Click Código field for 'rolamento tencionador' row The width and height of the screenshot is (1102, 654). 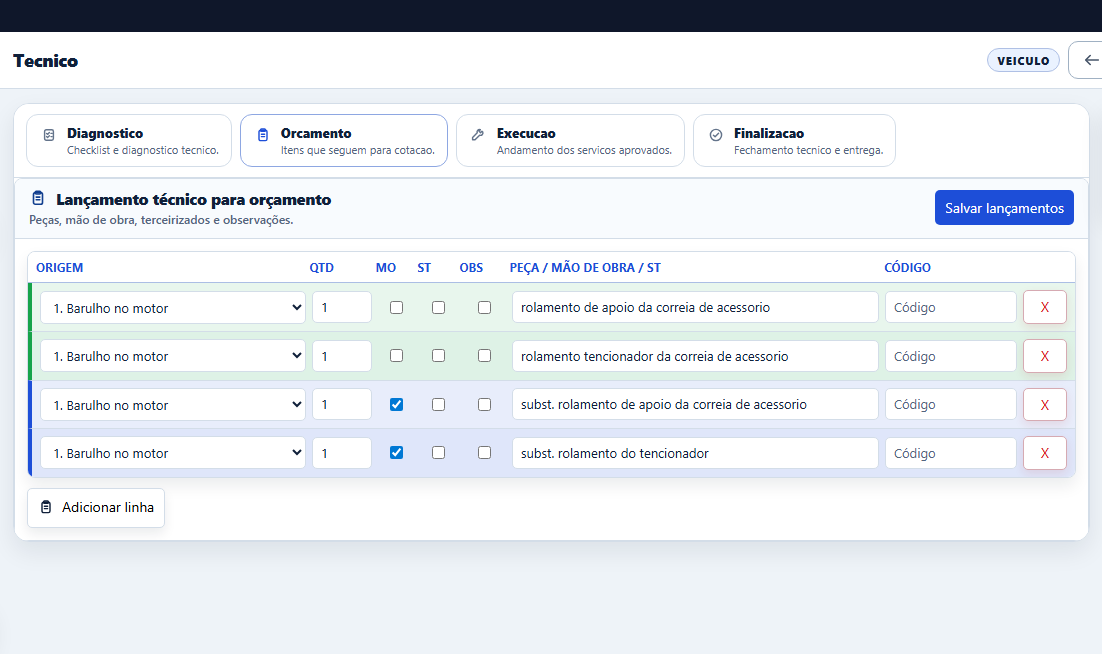951,356
